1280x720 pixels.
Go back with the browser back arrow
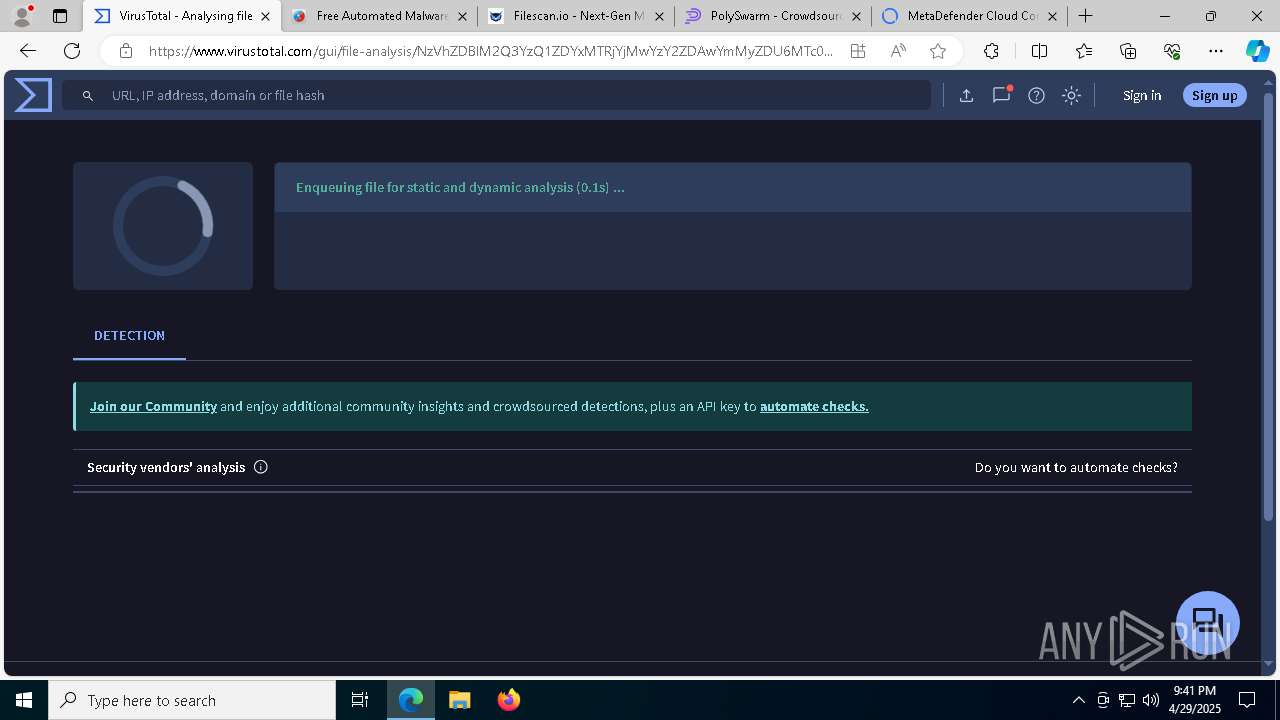28,51
